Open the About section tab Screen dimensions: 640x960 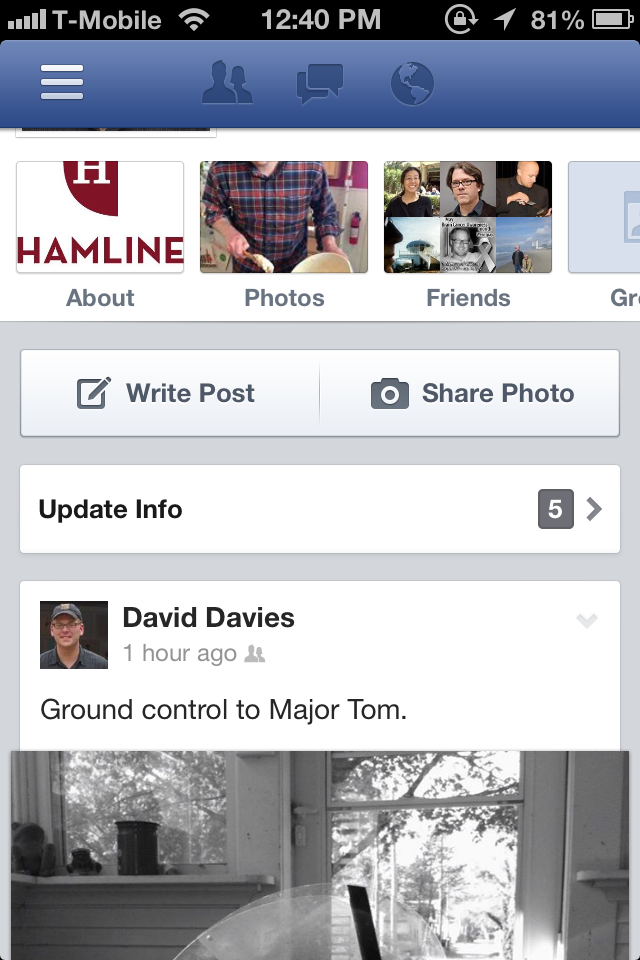pyautogui.click(x=100, y=298)
